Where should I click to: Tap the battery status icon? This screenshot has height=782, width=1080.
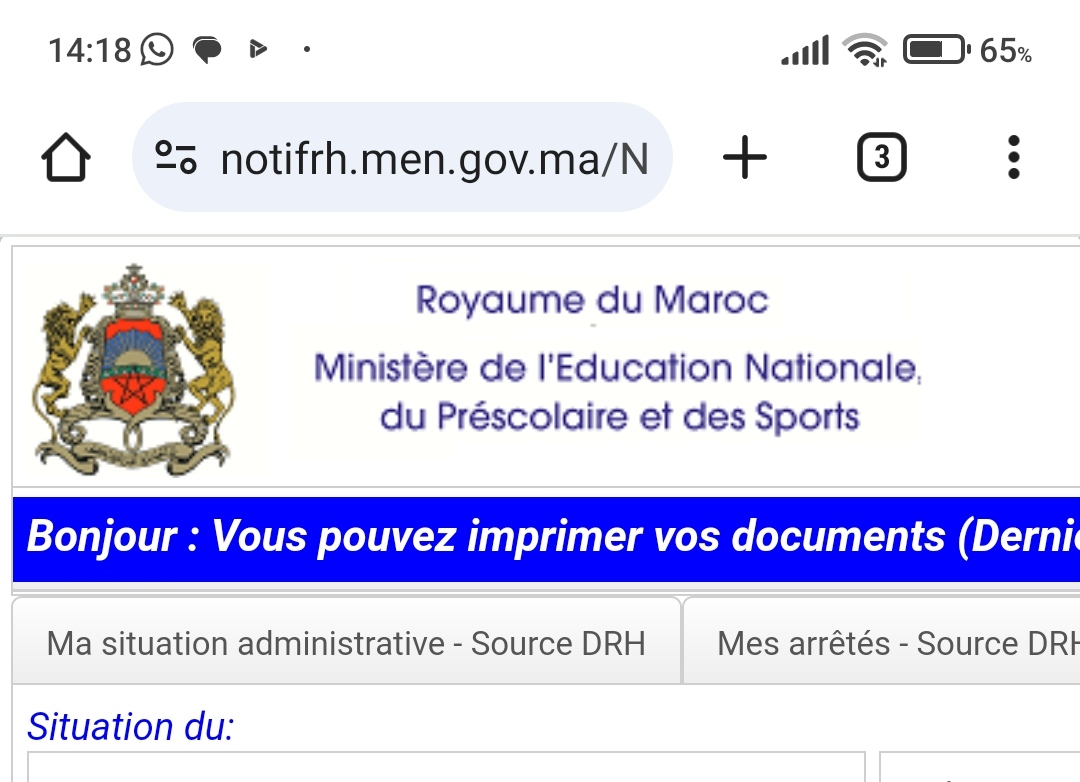click(936, 49)
